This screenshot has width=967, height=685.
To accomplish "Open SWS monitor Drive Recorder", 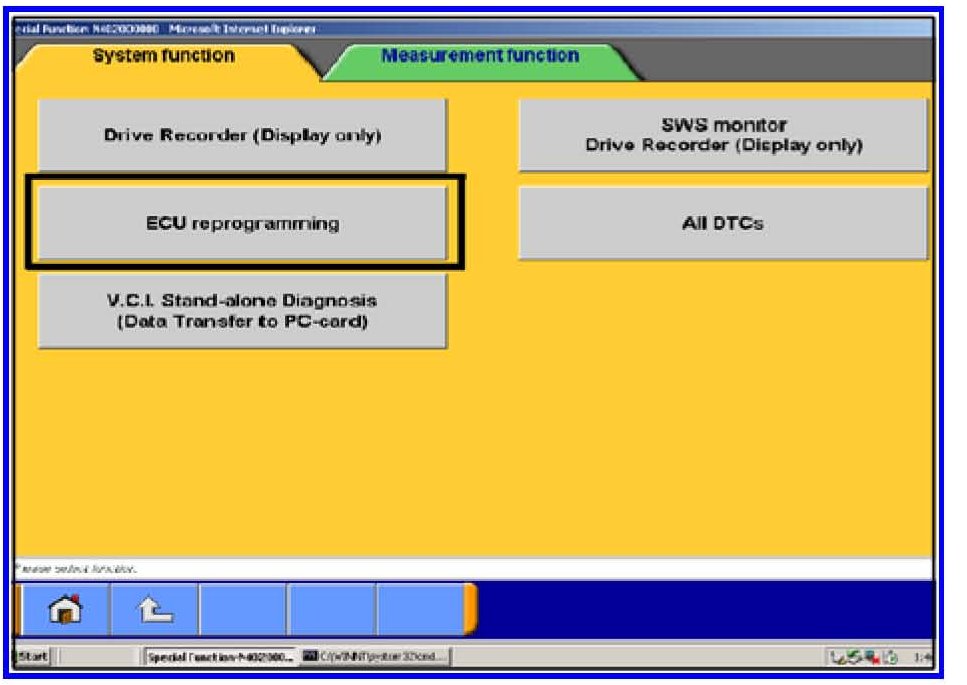I will 723,135.
